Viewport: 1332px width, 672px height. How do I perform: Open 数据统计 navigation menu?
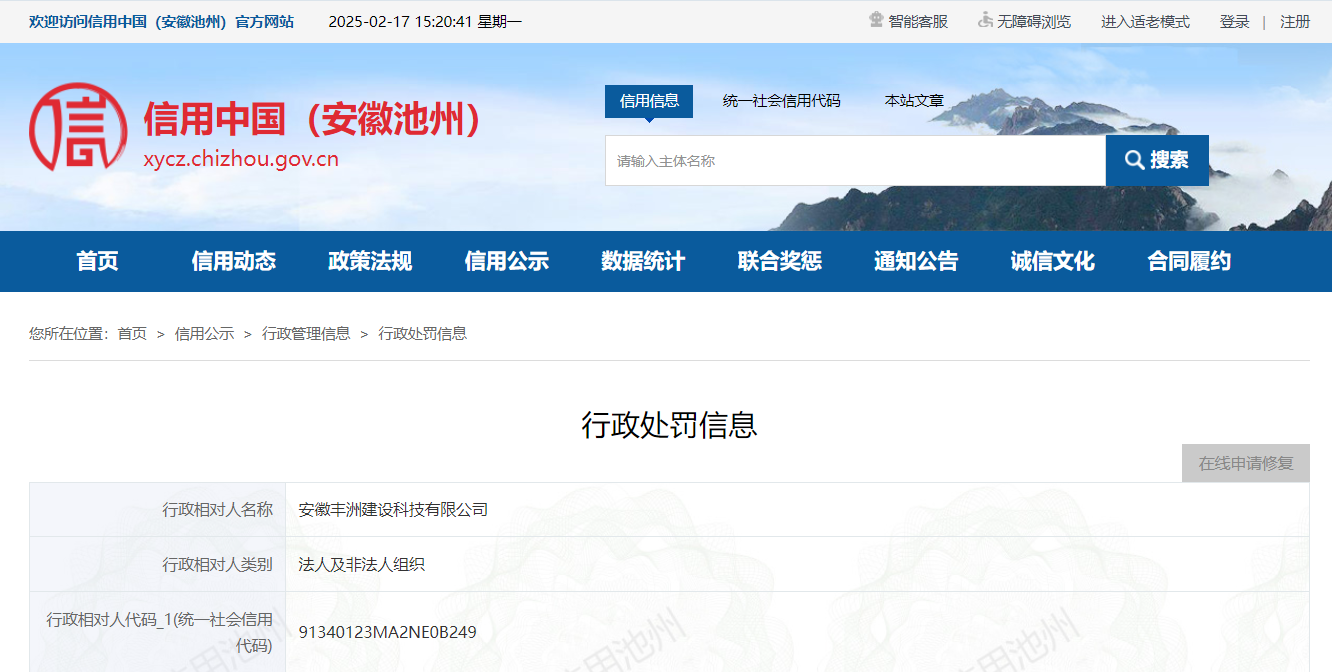(643, 261)
